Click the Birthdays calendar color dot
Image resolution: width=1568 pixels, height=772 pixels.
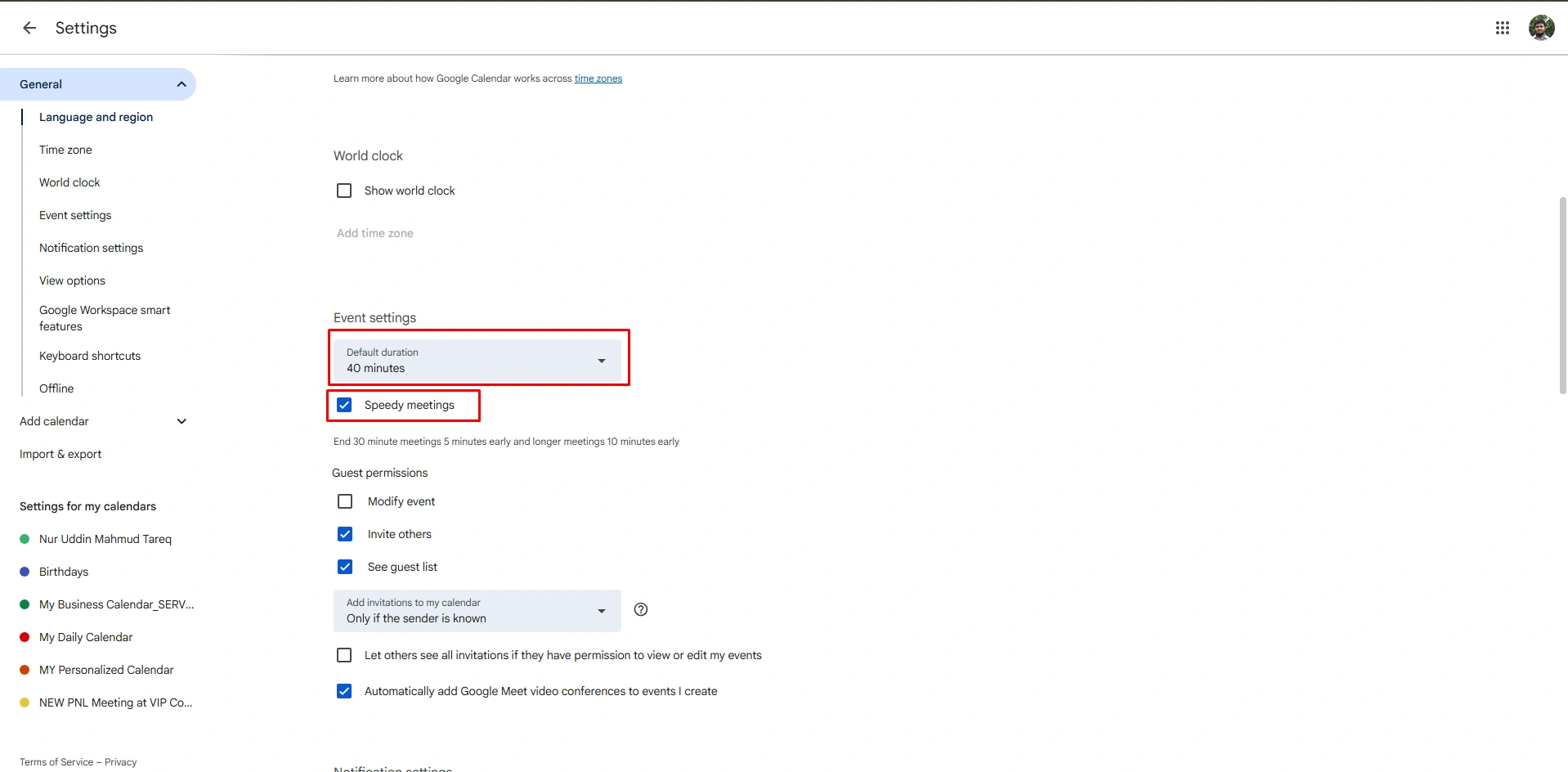point(25,572)
